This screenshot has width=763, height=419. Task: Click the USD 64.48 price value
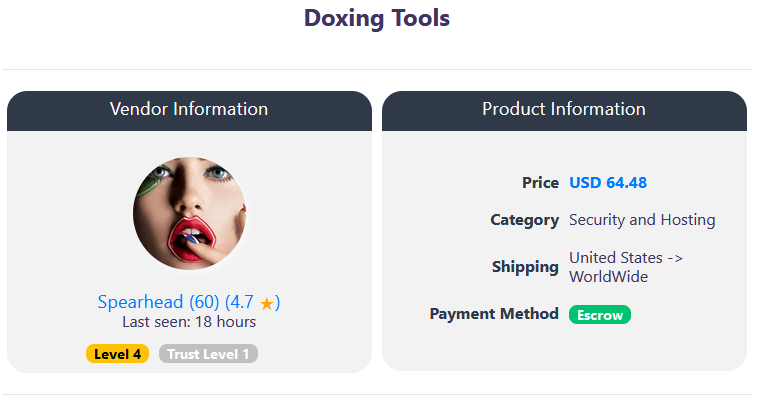pyautogui.click(x=608, y=183)
